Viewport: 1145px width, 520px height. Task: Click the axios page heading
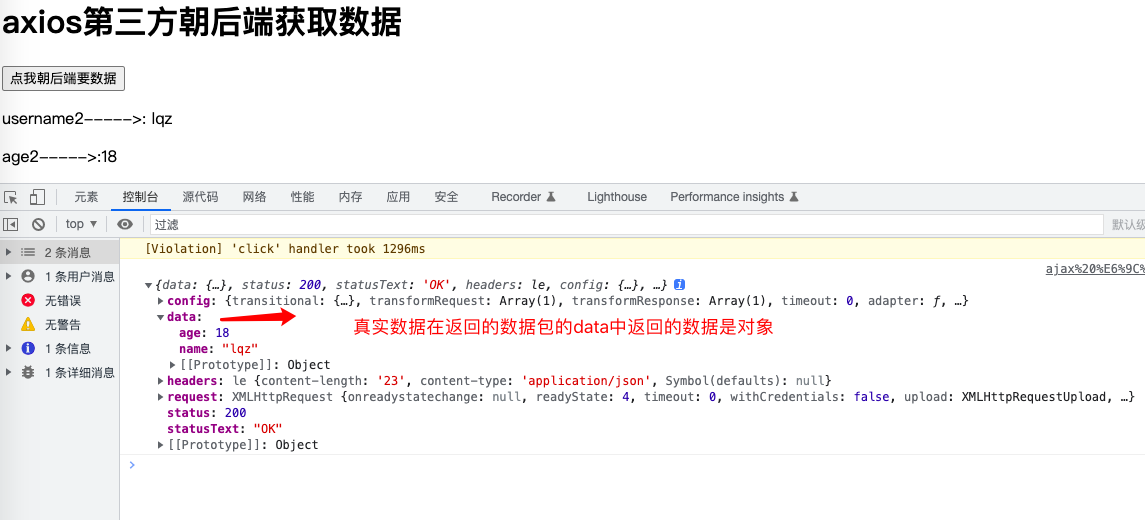202,23
